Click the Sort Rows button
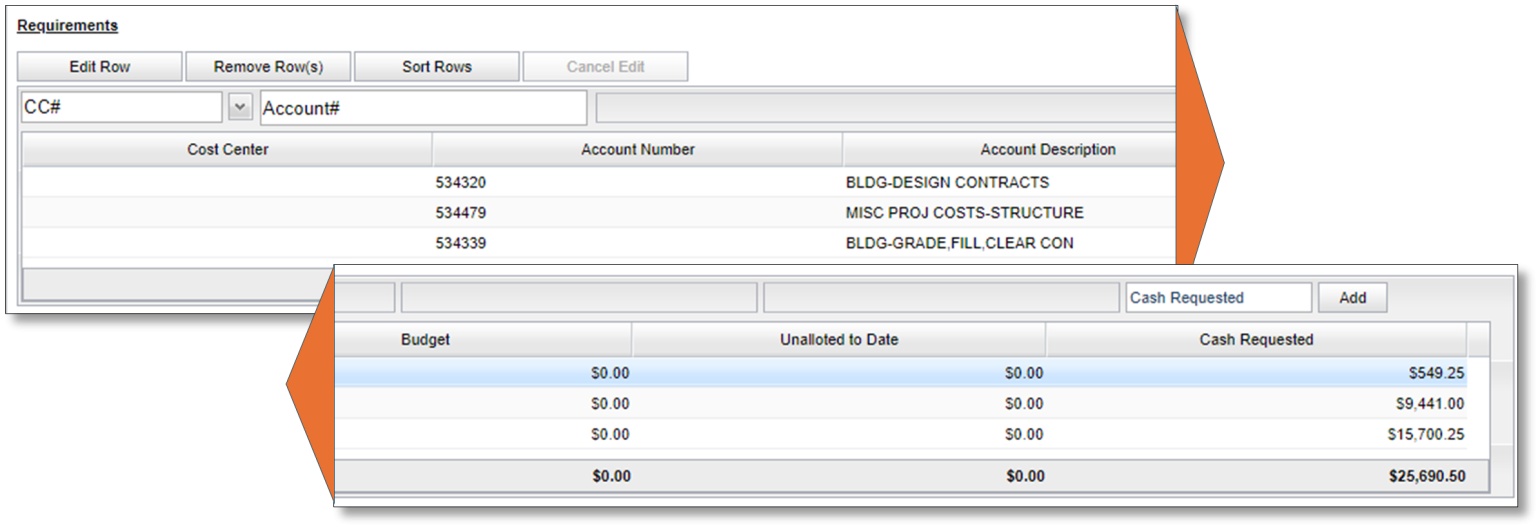This screenshot has height=529, width=1540. pos(437,67)
